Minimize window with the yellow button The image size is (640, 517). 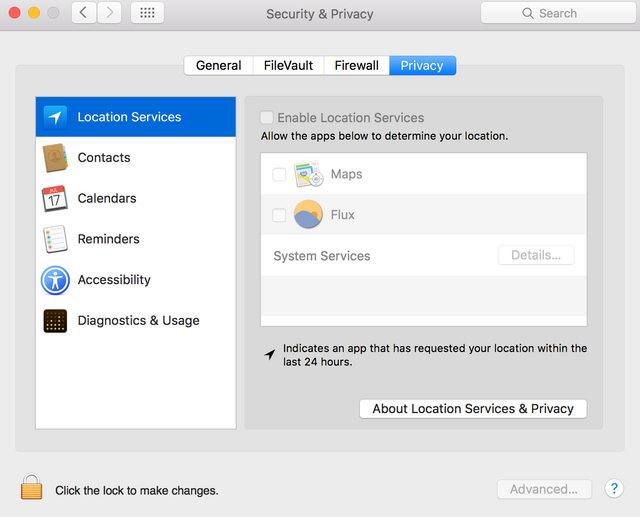tap(34, 13)
